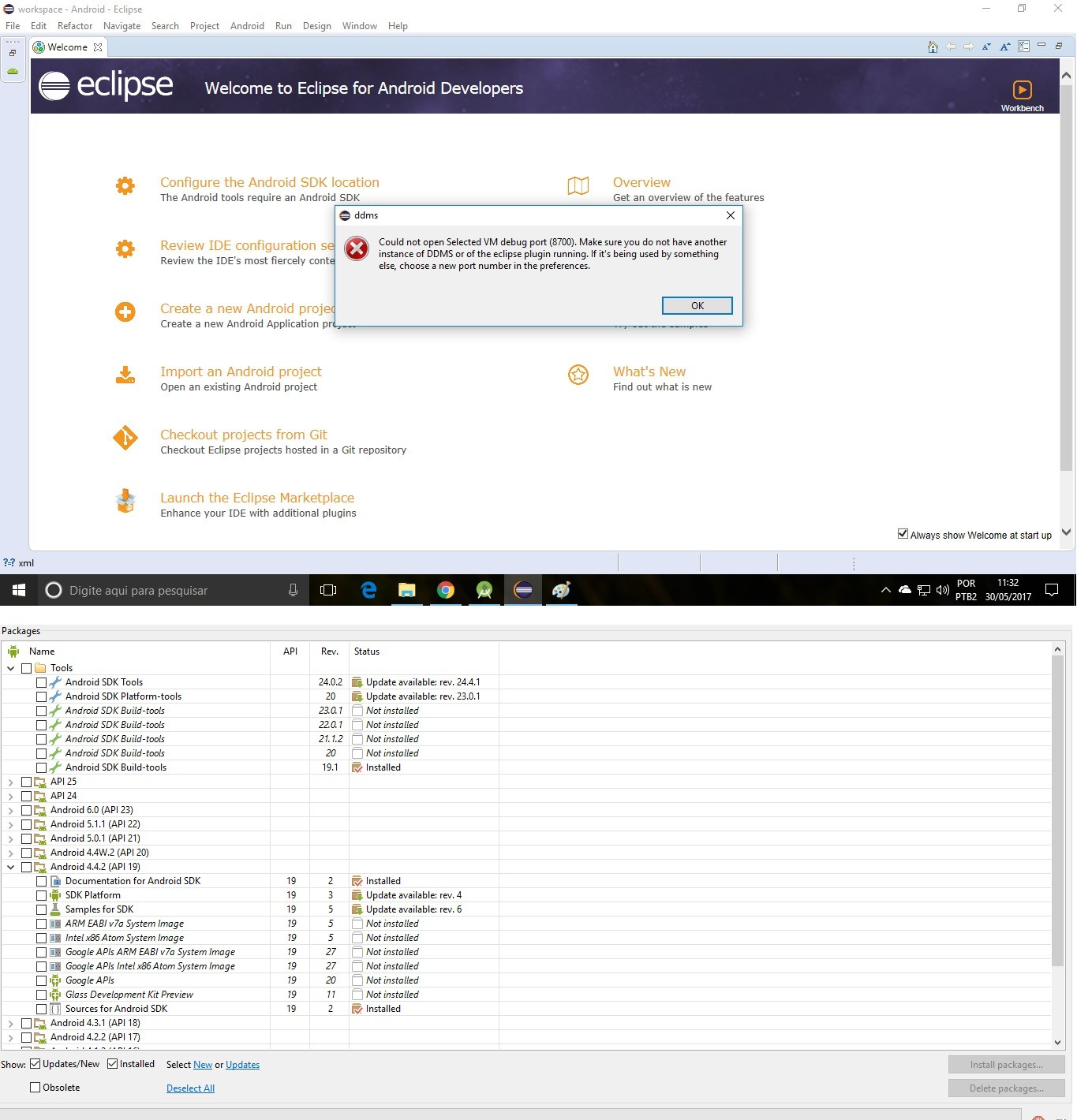The image size is (1077, 1120).
Task: Click the Enlarge font size icon
Action: (1005, 47)
